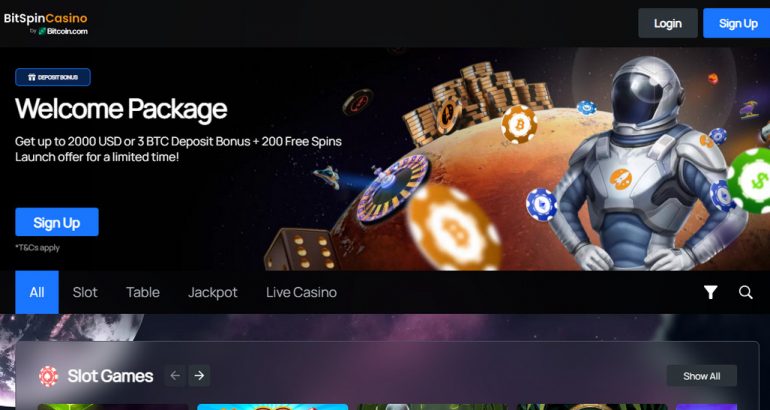The width and height of the screenshot is (770, 410).
Task: Click the search magnifier icon
Action: tap(745, 292)
